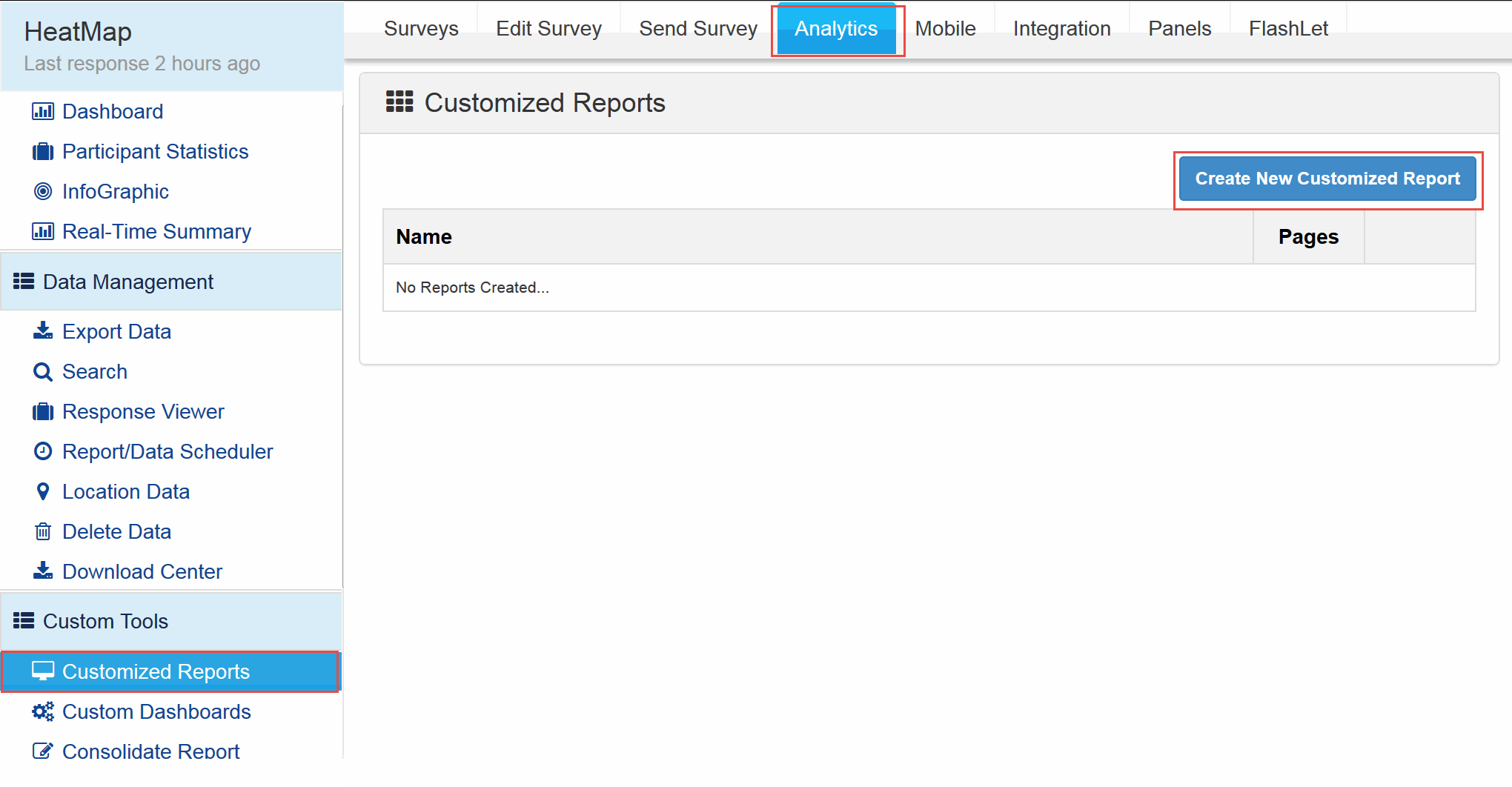Click Create New Customized Report
The height and width of the screenshot is (787, 1512).
1327,179
